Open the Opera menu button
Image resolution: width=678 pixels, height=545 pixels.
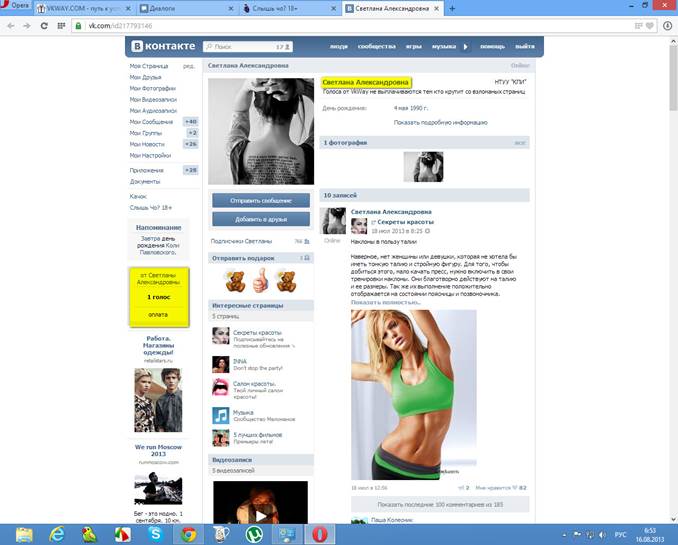point(15,6)
